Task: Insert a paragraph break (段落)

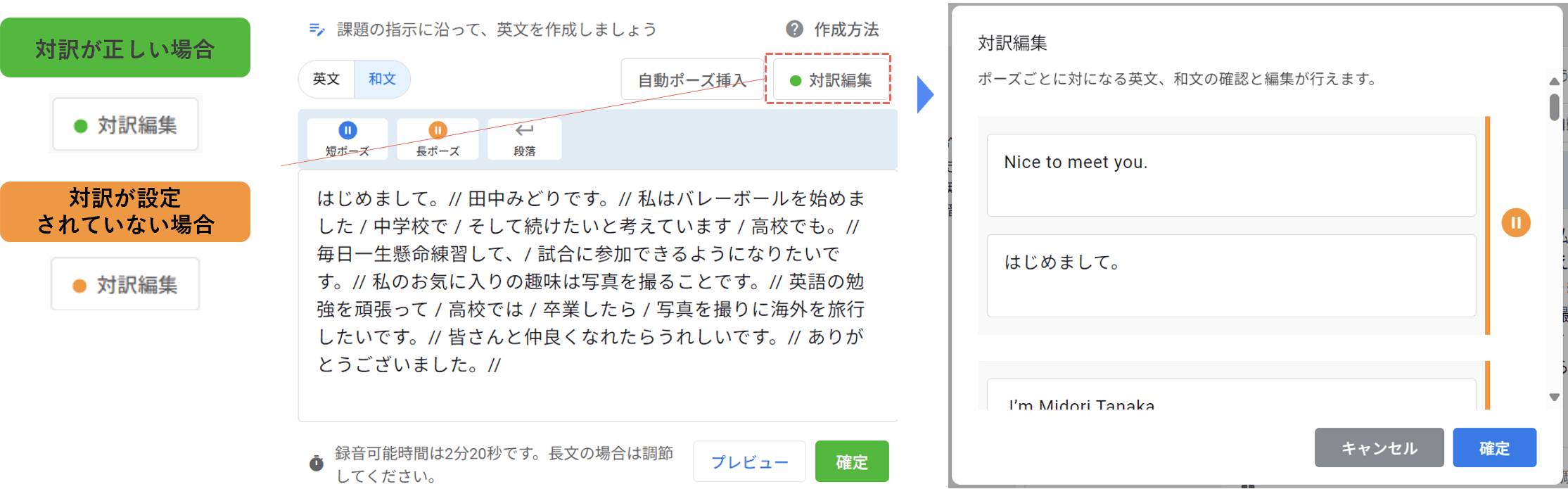Action: point(524,139)
